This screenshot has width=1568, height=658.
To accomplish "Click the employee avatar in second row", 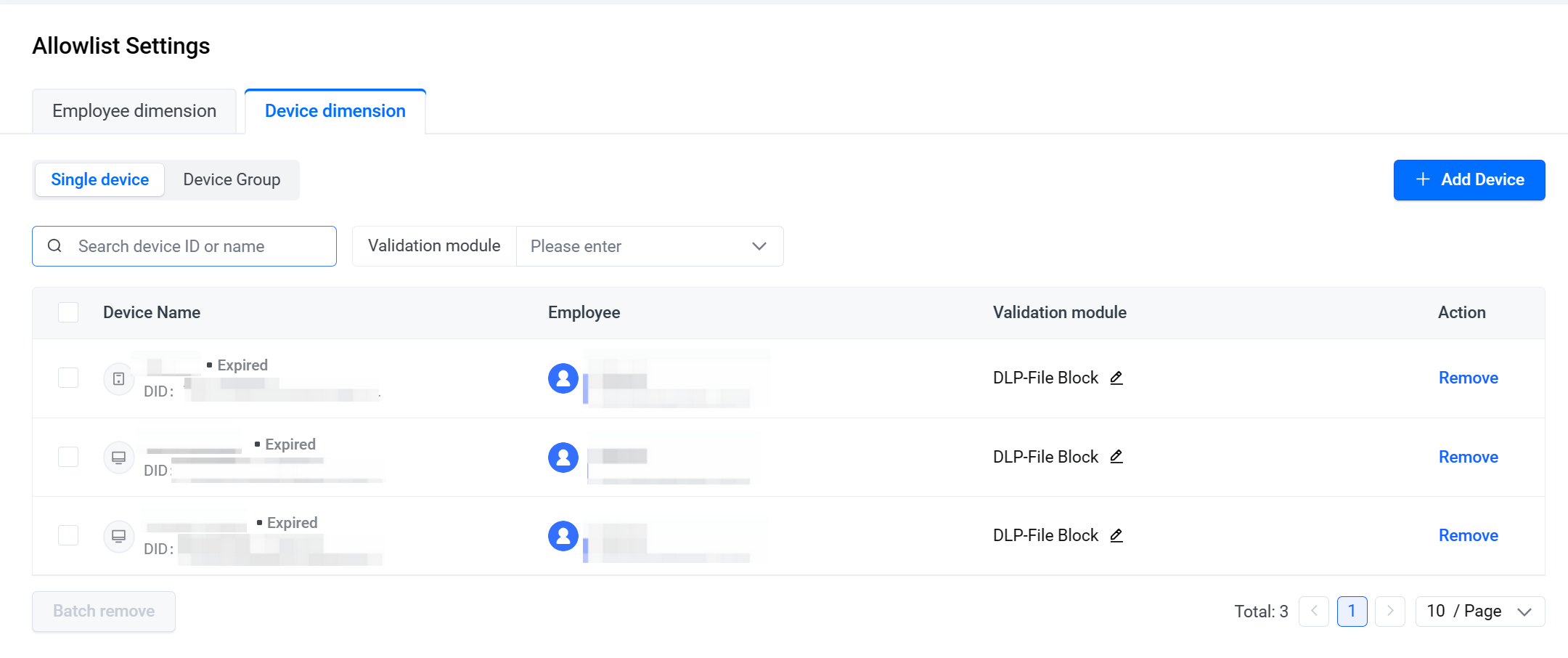I will coord(563,458).
